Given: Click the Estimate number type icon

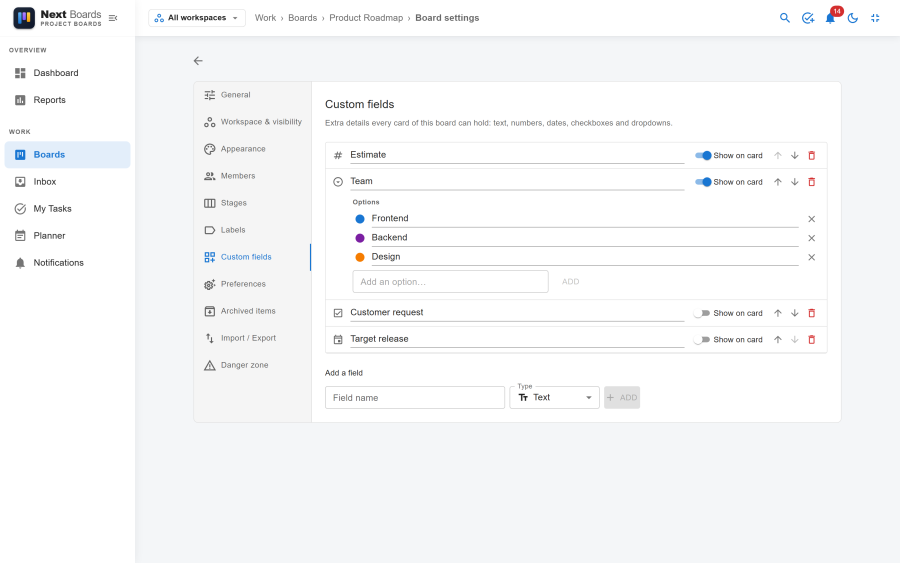Looking at the screenshot, I should 338,156.
